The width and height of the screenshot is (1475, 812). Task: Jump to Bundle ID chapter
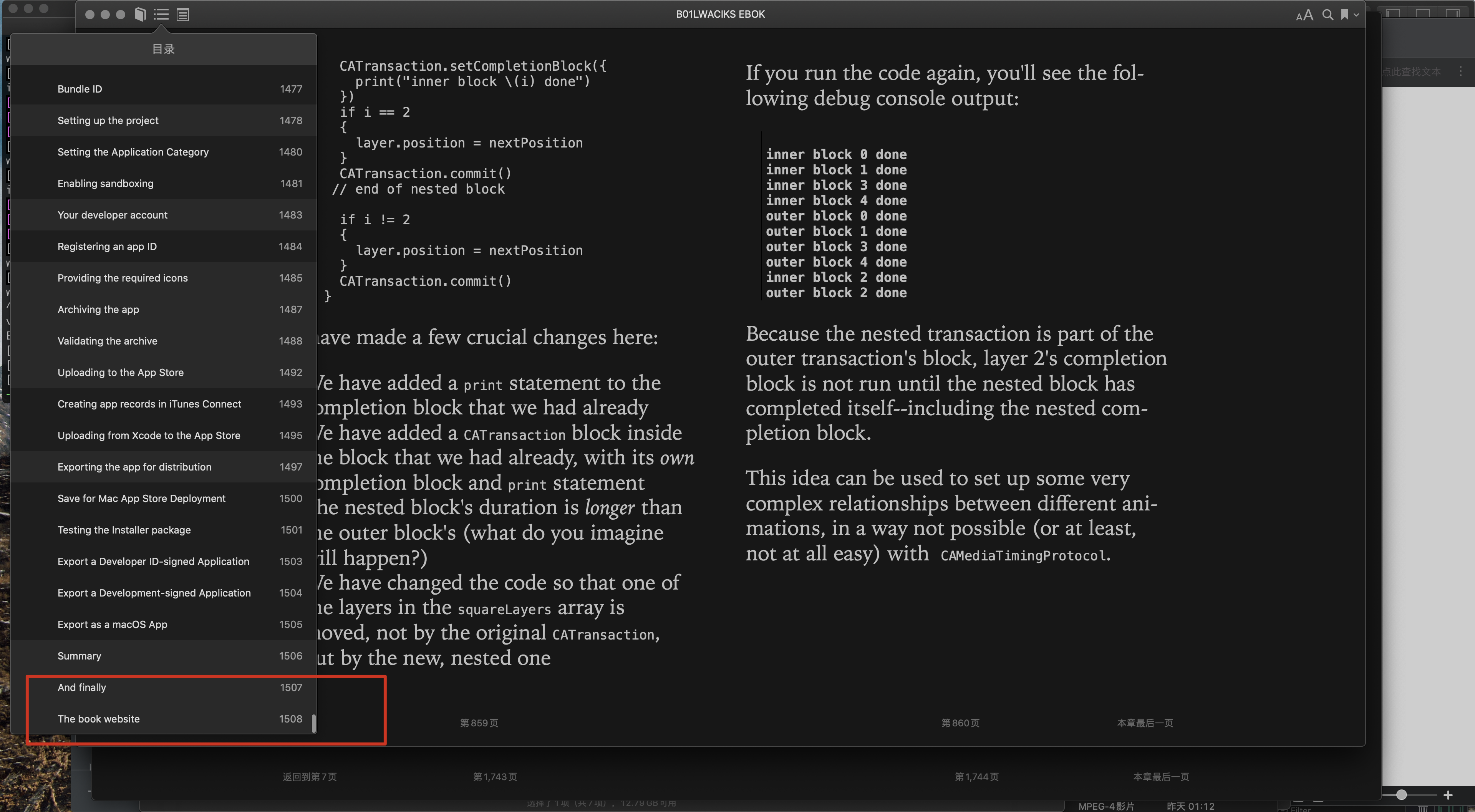(80, 89)
